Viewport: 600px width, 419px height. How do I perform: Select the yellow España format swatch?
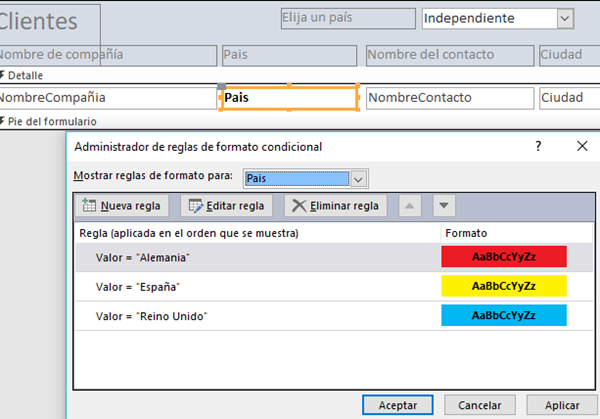point(504,287)
